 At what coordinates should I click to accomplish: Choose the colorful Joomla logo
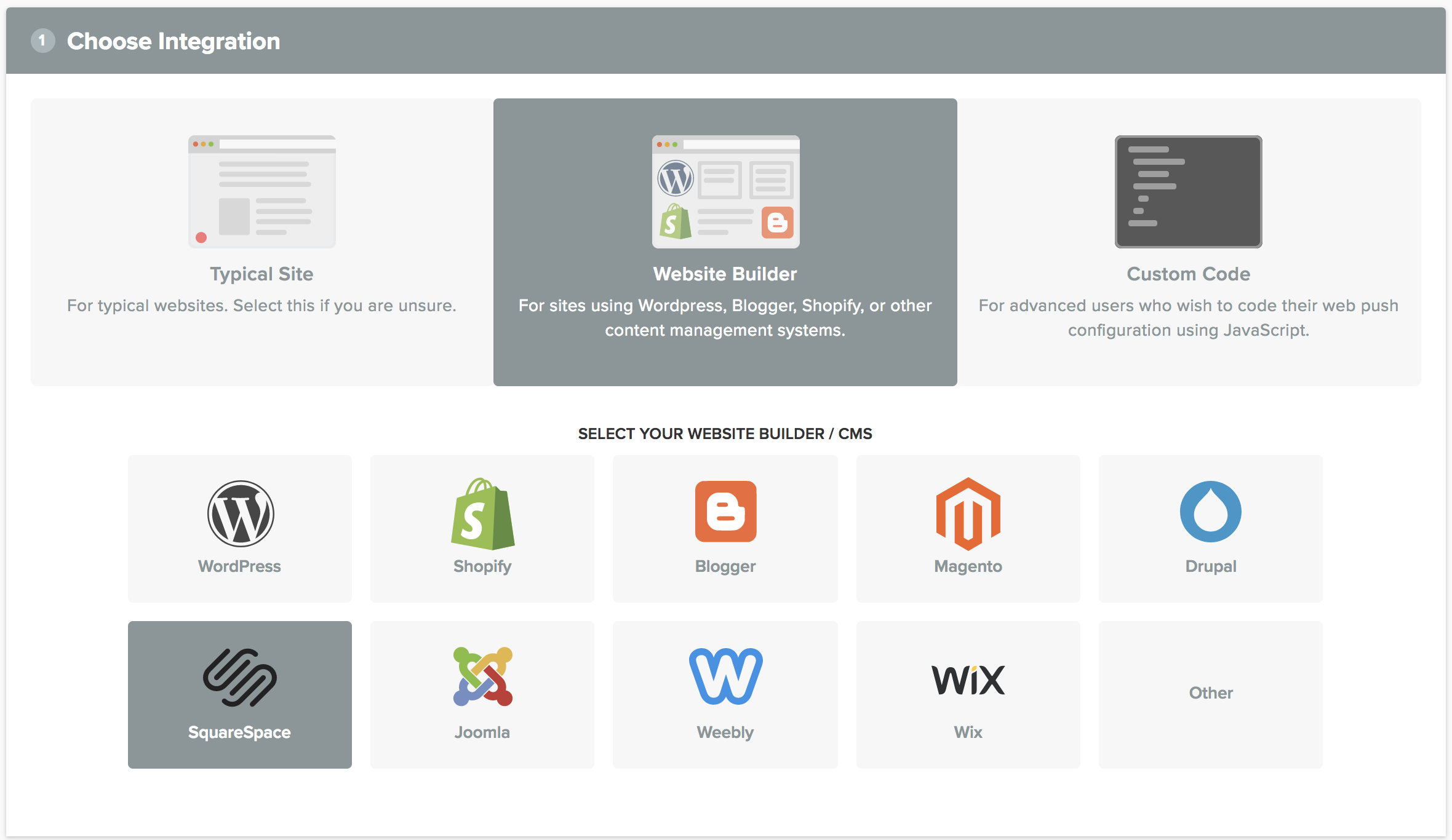(482, 676)
